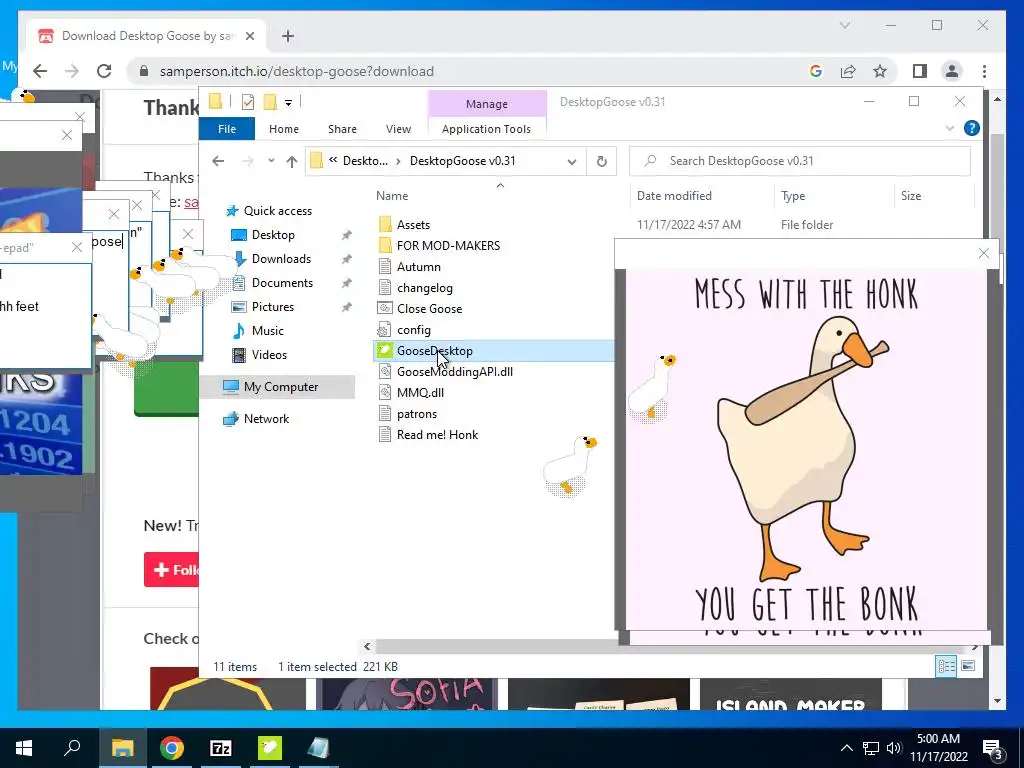This screenshot has width=1024, height=768.
Task: Open File Explorer help
Action: pos(971,129)
